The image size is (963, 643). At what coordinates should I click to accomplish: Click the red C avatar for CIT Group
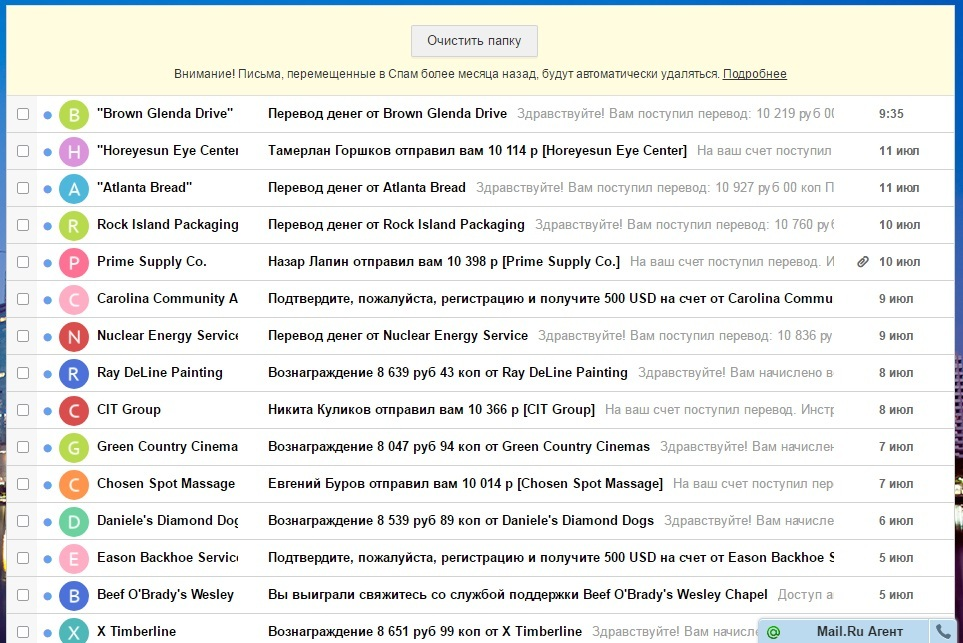tap(74, 410)
